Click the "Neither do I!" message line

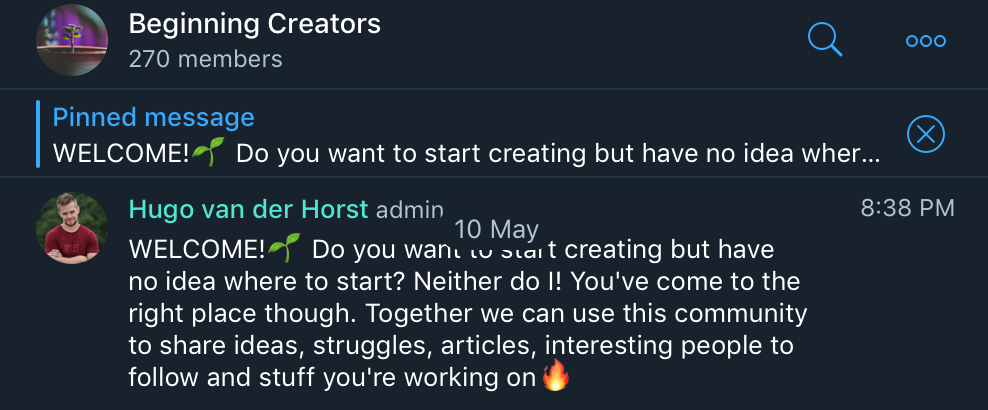click(x=465, y=280)
